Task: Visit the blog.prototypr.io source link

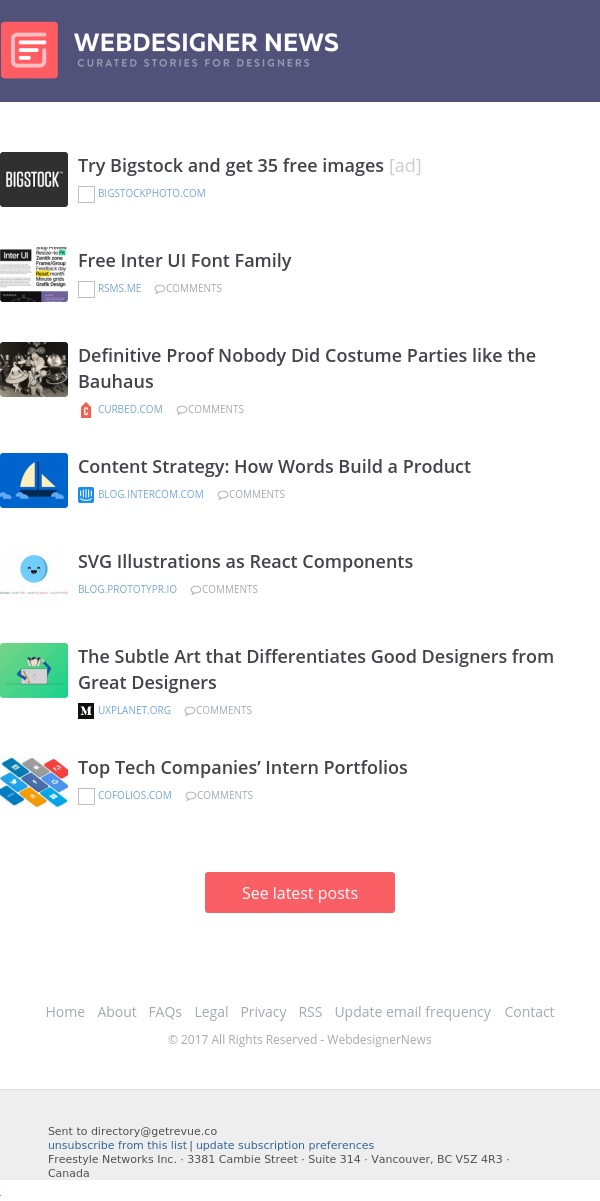Action: tap(127, 590)
